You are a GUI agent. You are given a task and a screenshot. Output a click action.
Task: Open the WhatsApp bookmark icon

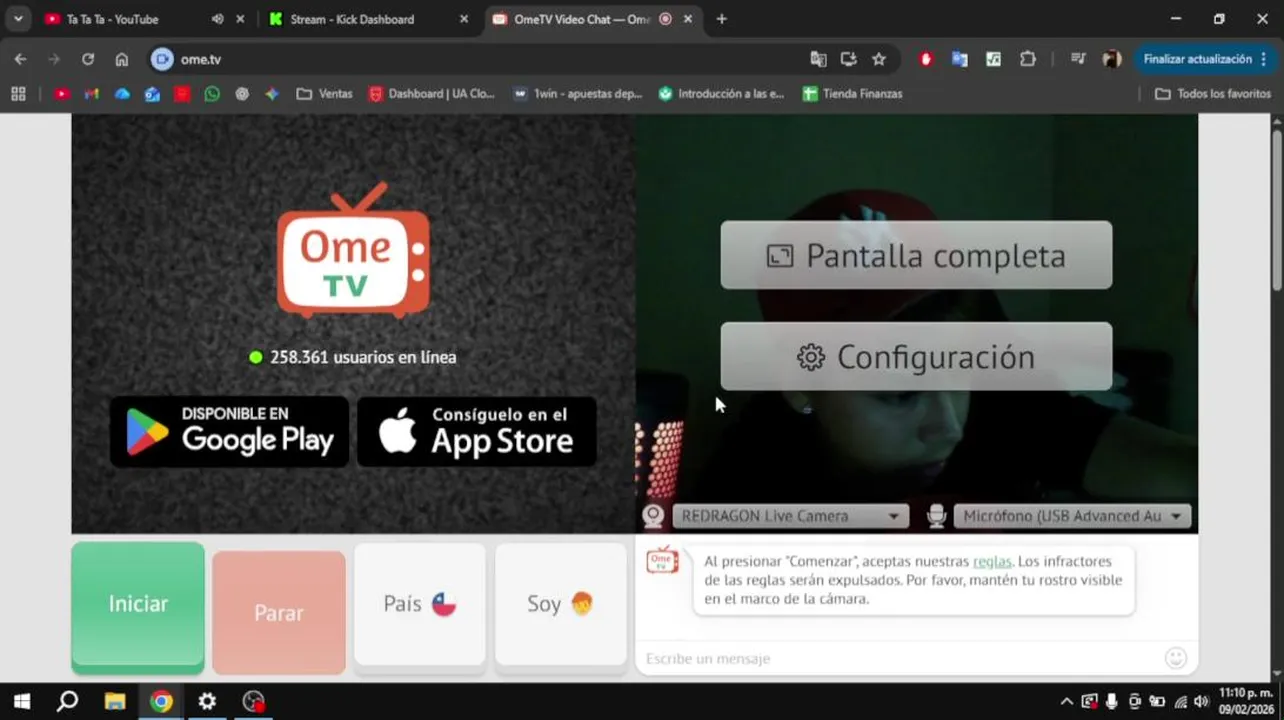point(212,94)
